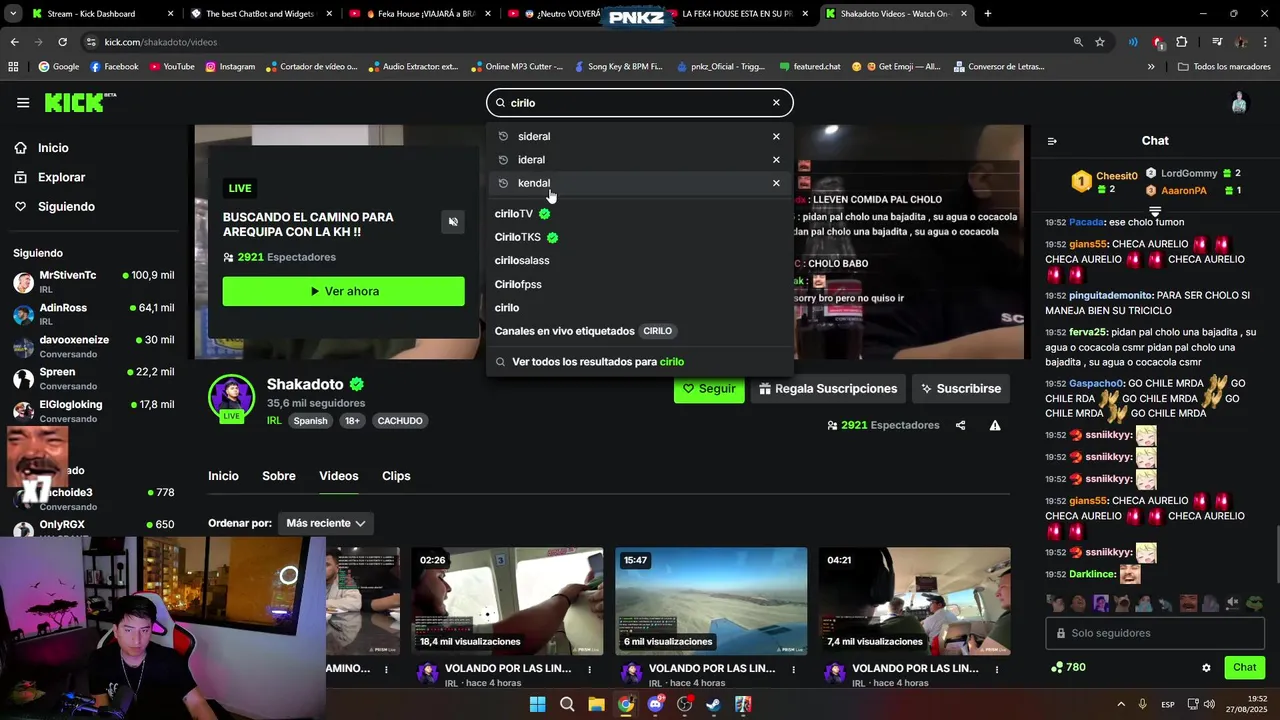The height and width of the screenshot is (720, 1280).
Task: Open the 15:47 video thumbnail
Action: coord(711,601)
